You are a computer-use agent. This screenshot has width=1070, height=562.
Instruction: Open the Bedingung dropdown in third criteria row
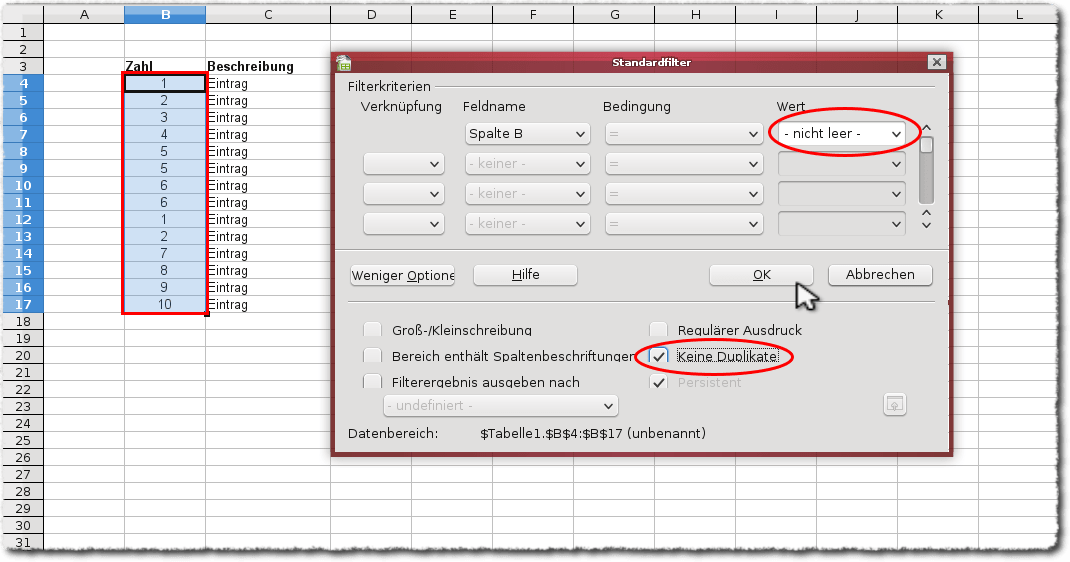click(x=684, y=194)
